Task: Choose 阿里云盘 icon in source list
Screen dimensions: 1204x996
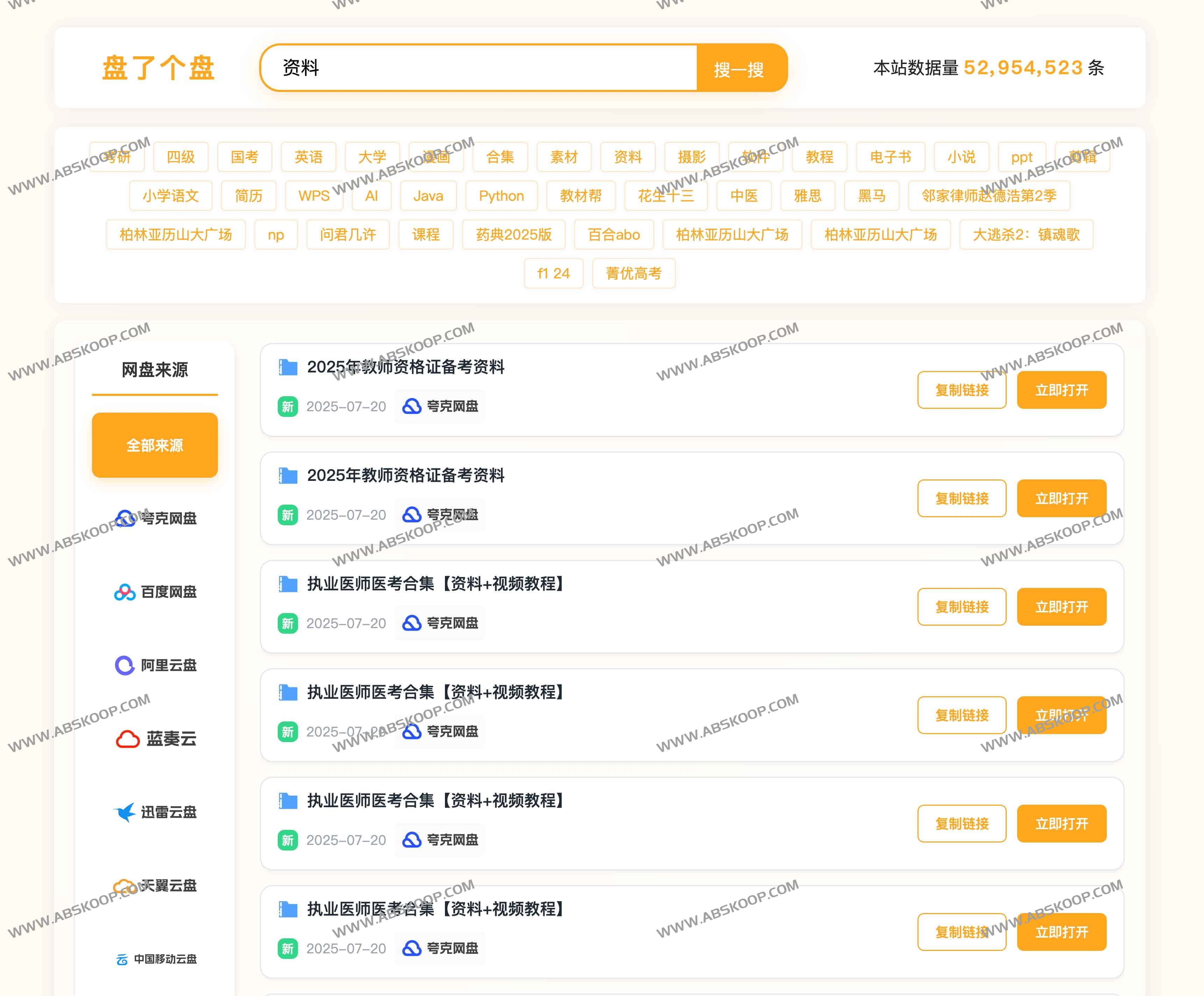Action: [x=125, y=665]
